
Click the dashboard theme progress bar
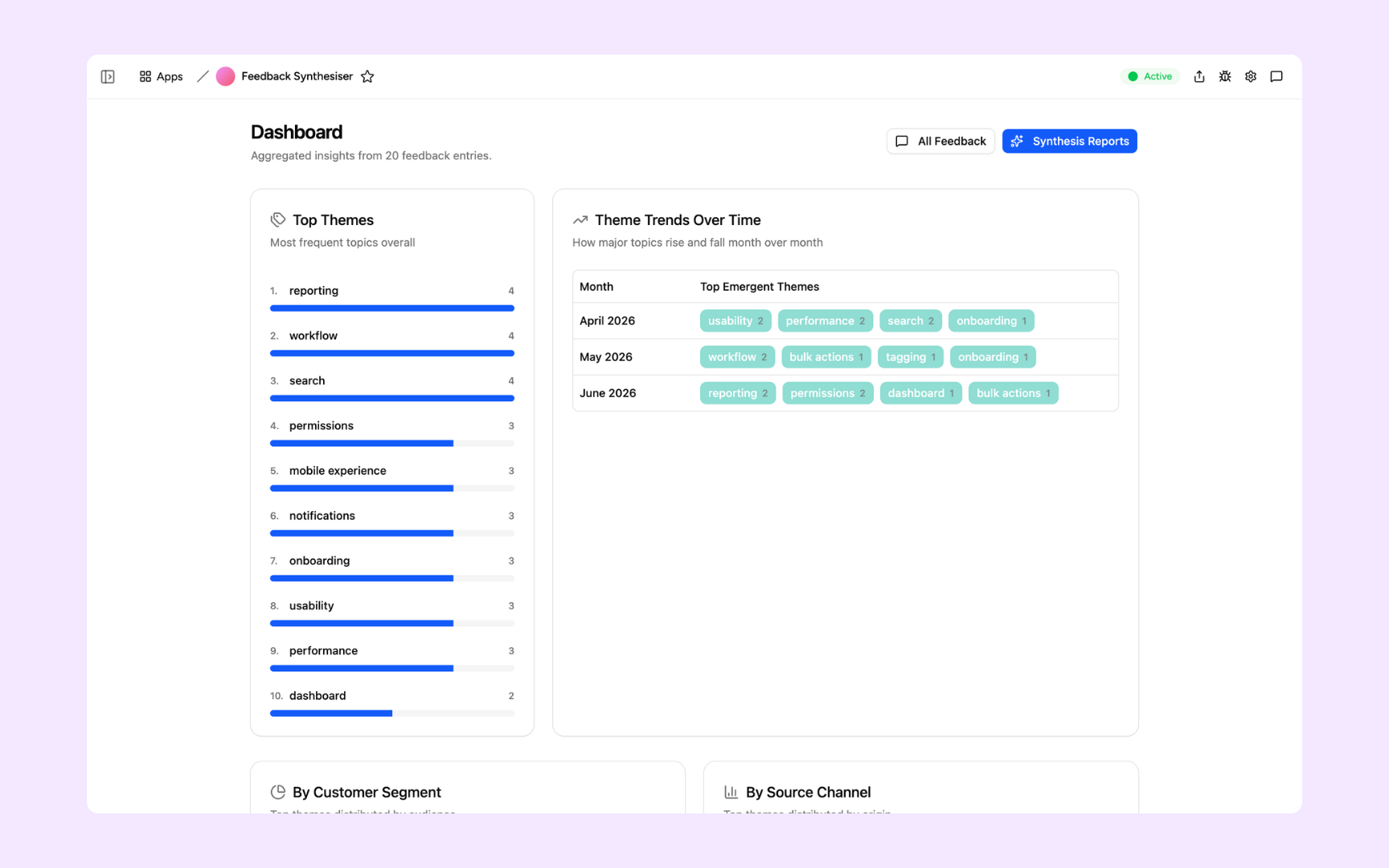pyautogui.click(x=392, y=713)
